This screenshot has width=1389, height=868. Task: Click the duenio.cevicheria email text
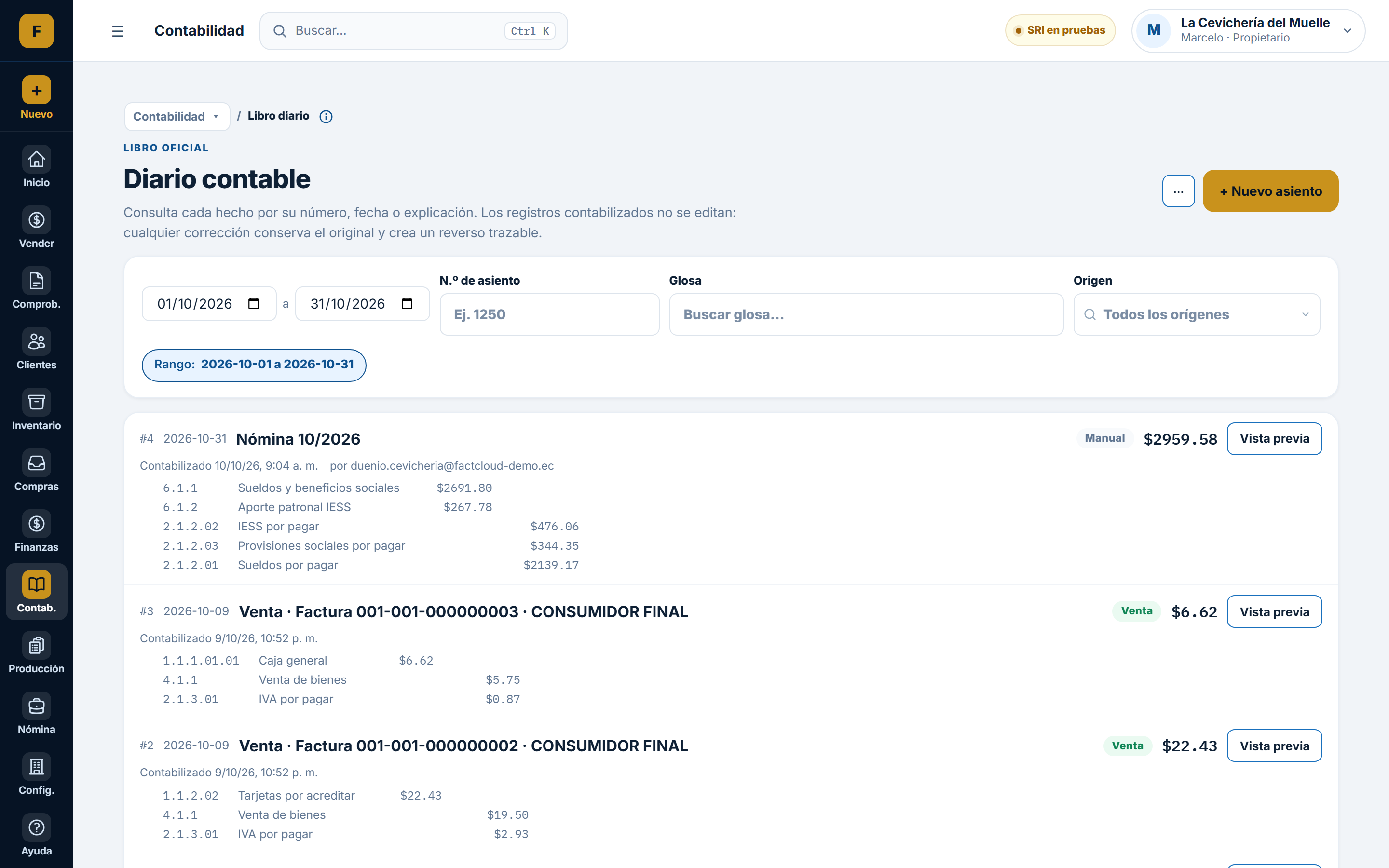point(452,466)
